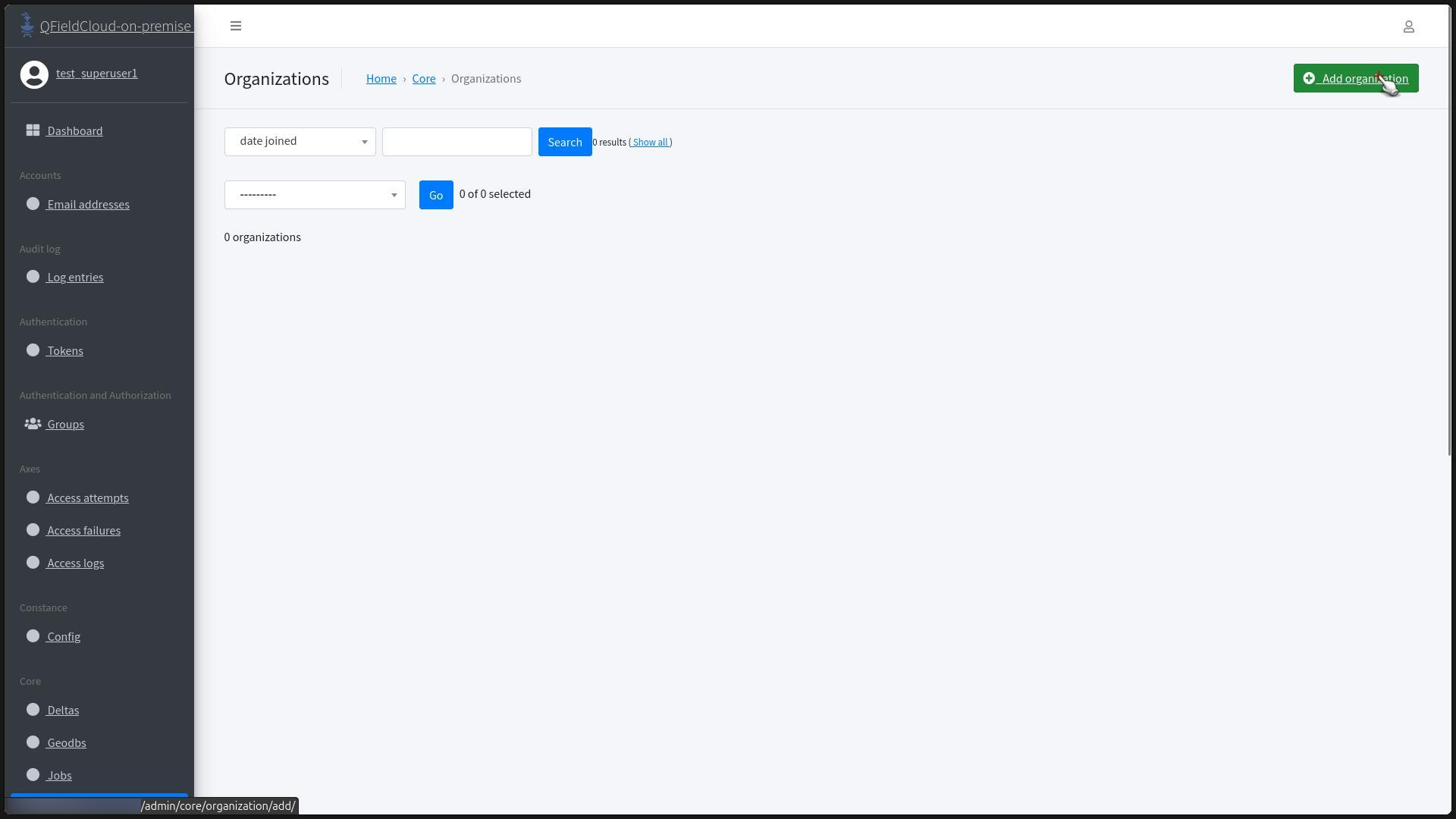Click the circle icon beside Tokens

click(x=33, y=350)
